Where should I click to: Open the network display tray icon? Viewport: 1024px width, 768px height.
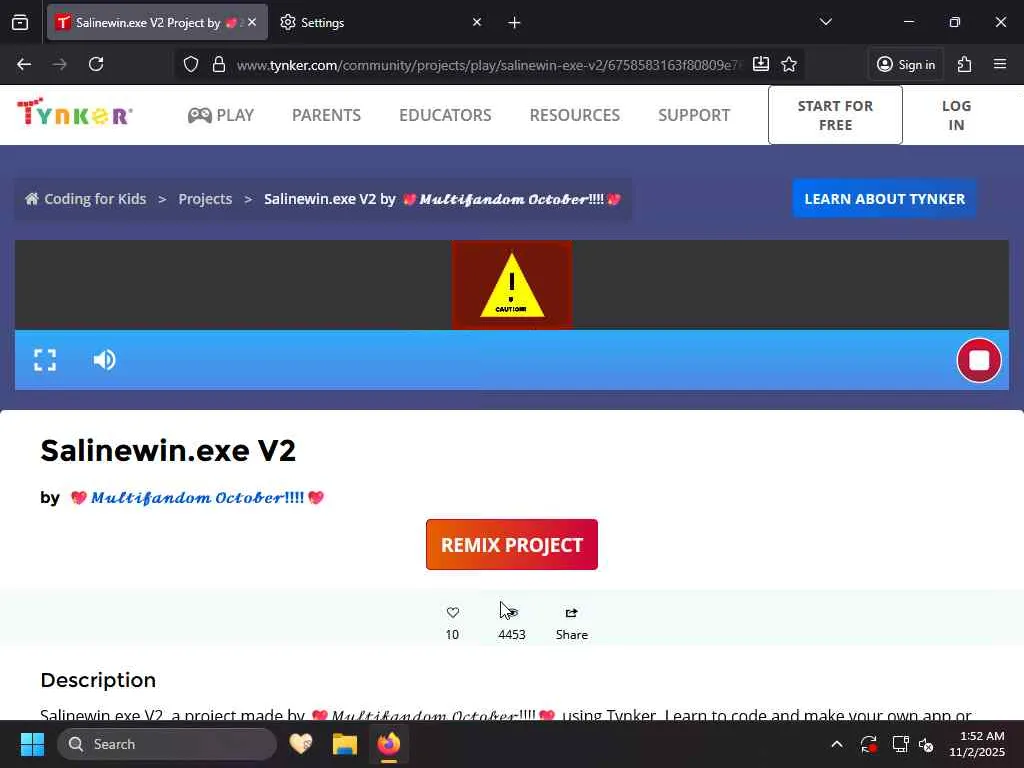[901, 744]
